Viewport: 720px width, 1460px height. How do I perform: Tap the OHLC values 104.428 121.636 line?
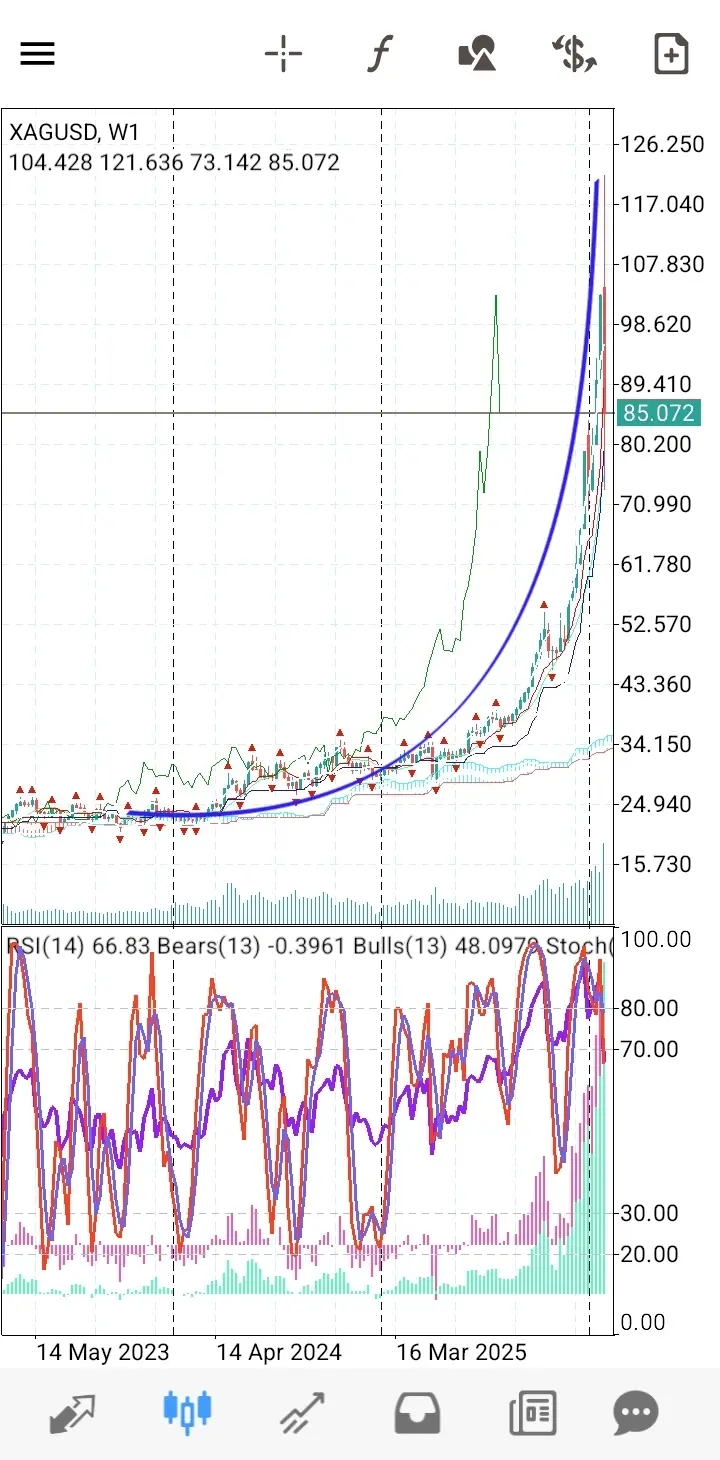(174, 162)
